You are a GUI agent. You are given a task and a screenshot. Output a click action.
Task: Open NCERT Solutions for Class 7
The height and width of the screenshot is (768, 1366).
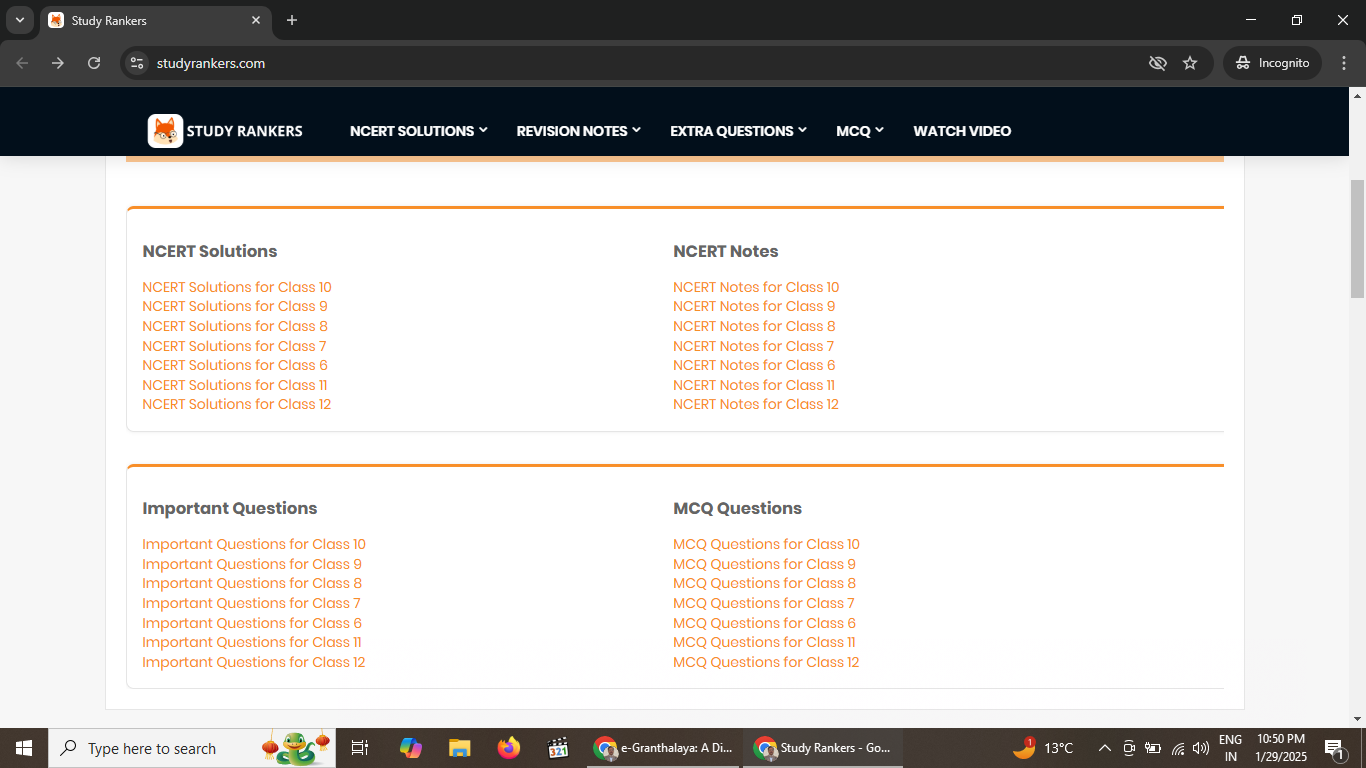pos(234,346)
